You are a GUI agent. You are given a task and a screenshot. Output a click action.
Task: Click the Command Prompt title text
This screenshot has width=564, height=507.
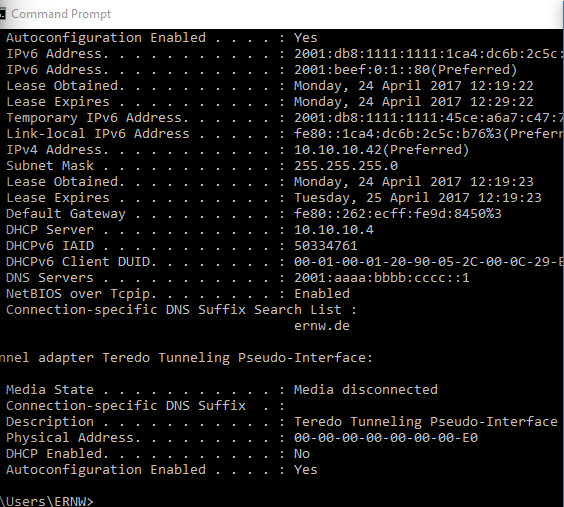tap(61, 14)
